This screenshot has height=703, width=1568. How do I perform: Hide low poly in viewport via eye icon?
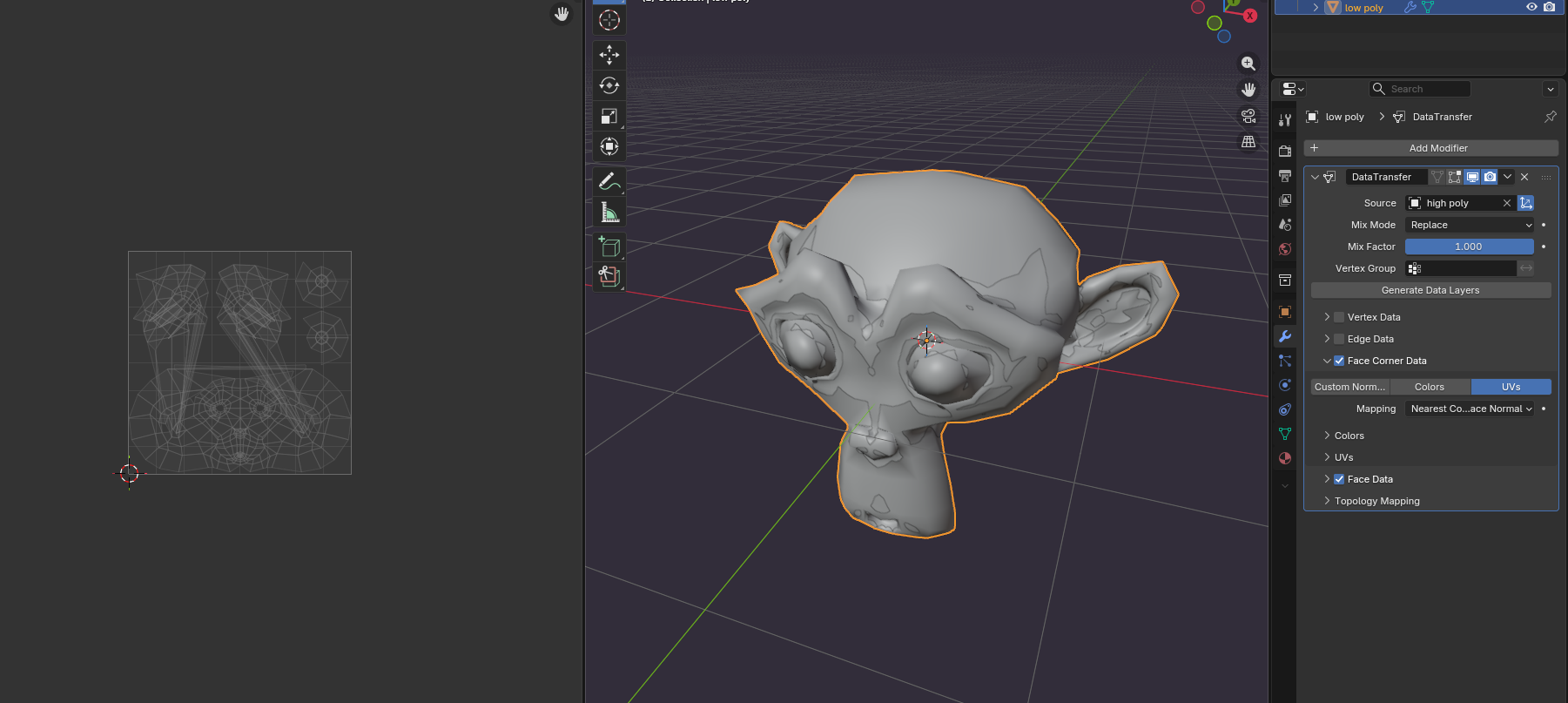pos(1531,7)
